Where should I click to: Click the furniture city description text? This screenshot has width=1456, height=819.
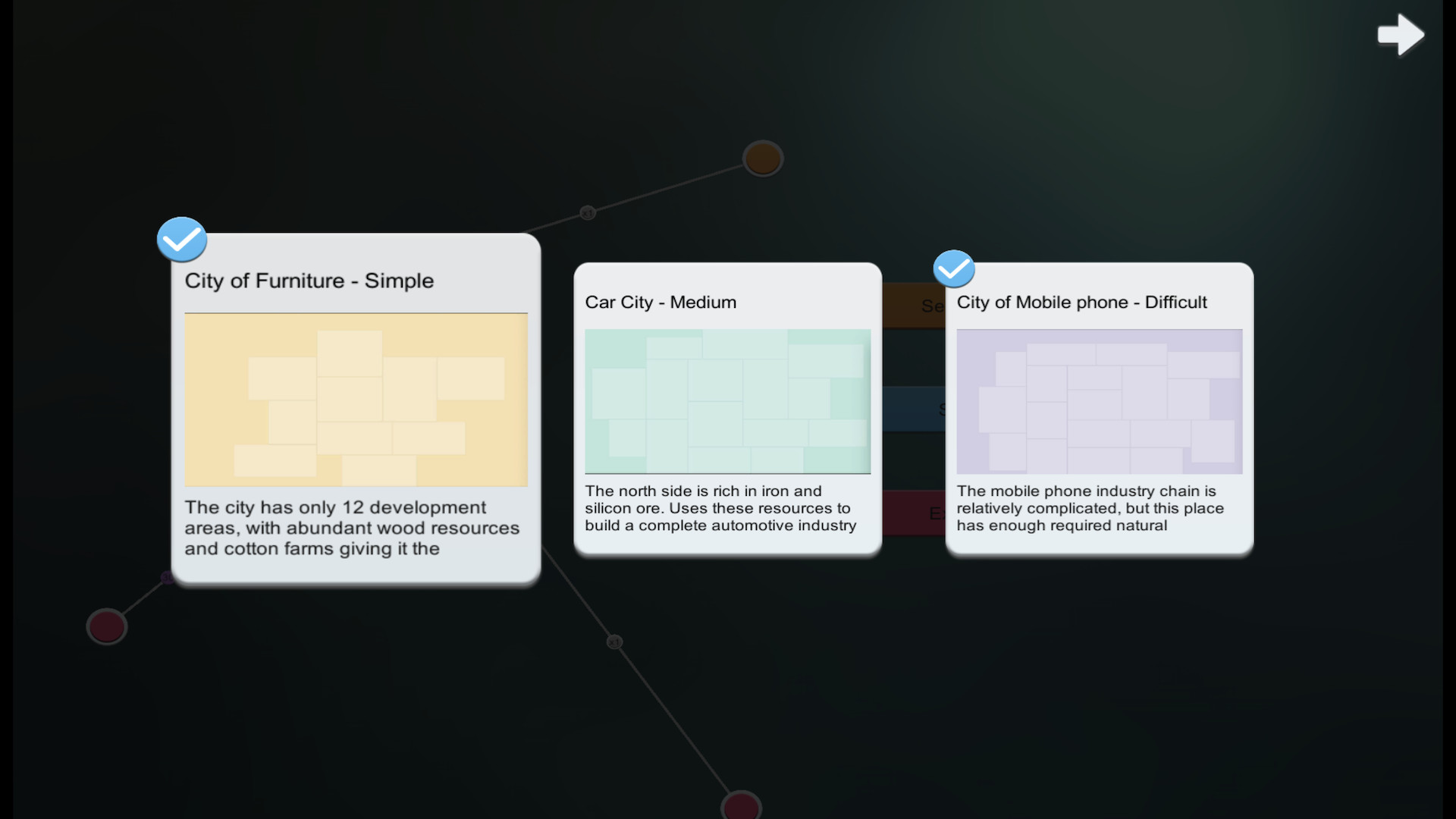pyautogui.click(x=352, y=528)
